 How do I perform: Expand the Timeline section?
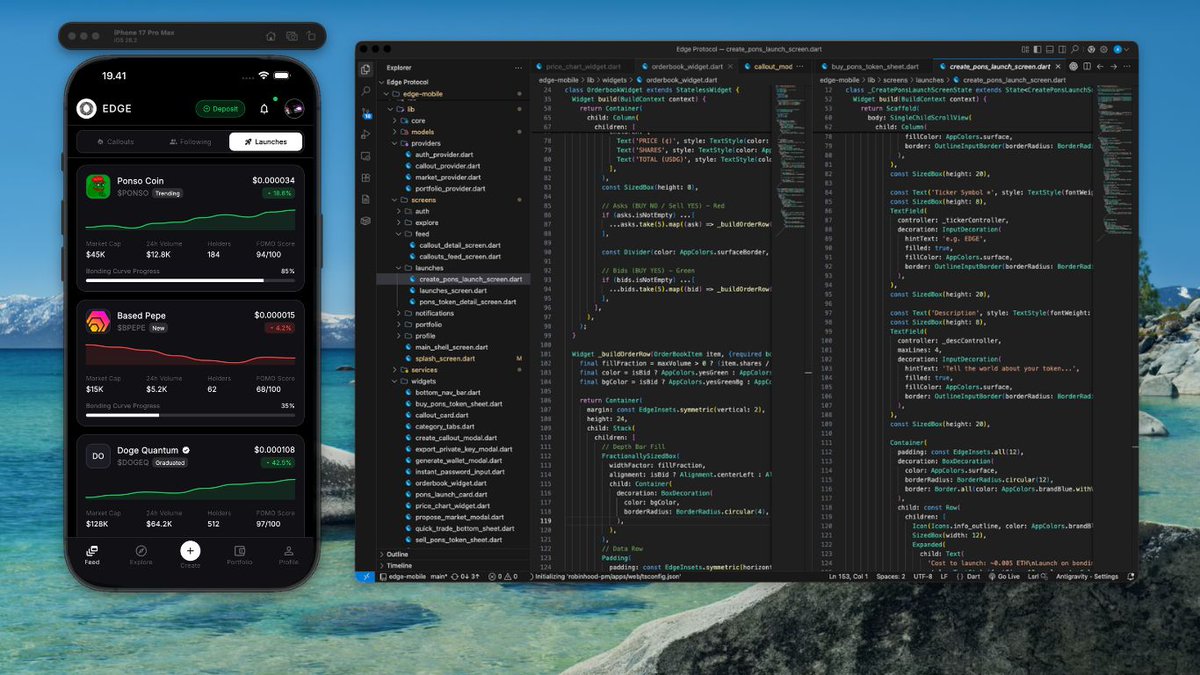click(452, 566)
